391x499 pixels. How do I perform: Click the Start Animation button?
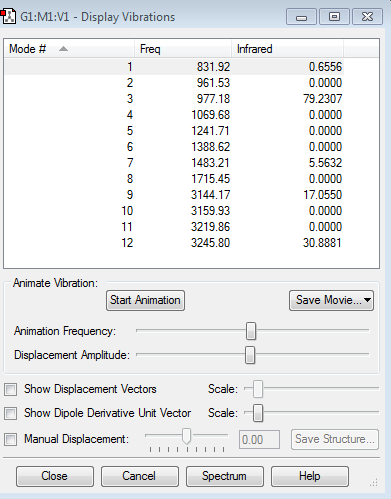(145, 300)
